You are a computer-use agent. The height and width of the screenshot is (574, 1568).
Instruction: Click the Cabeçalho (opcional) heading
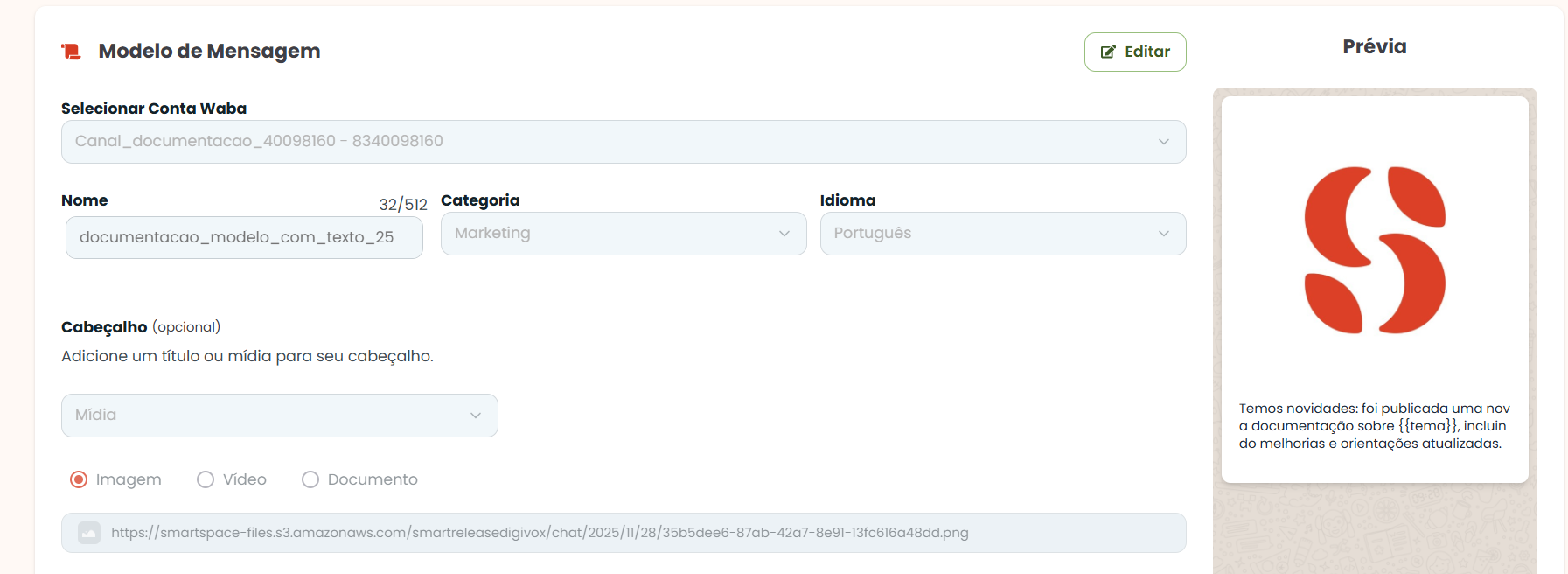(141, 327)
